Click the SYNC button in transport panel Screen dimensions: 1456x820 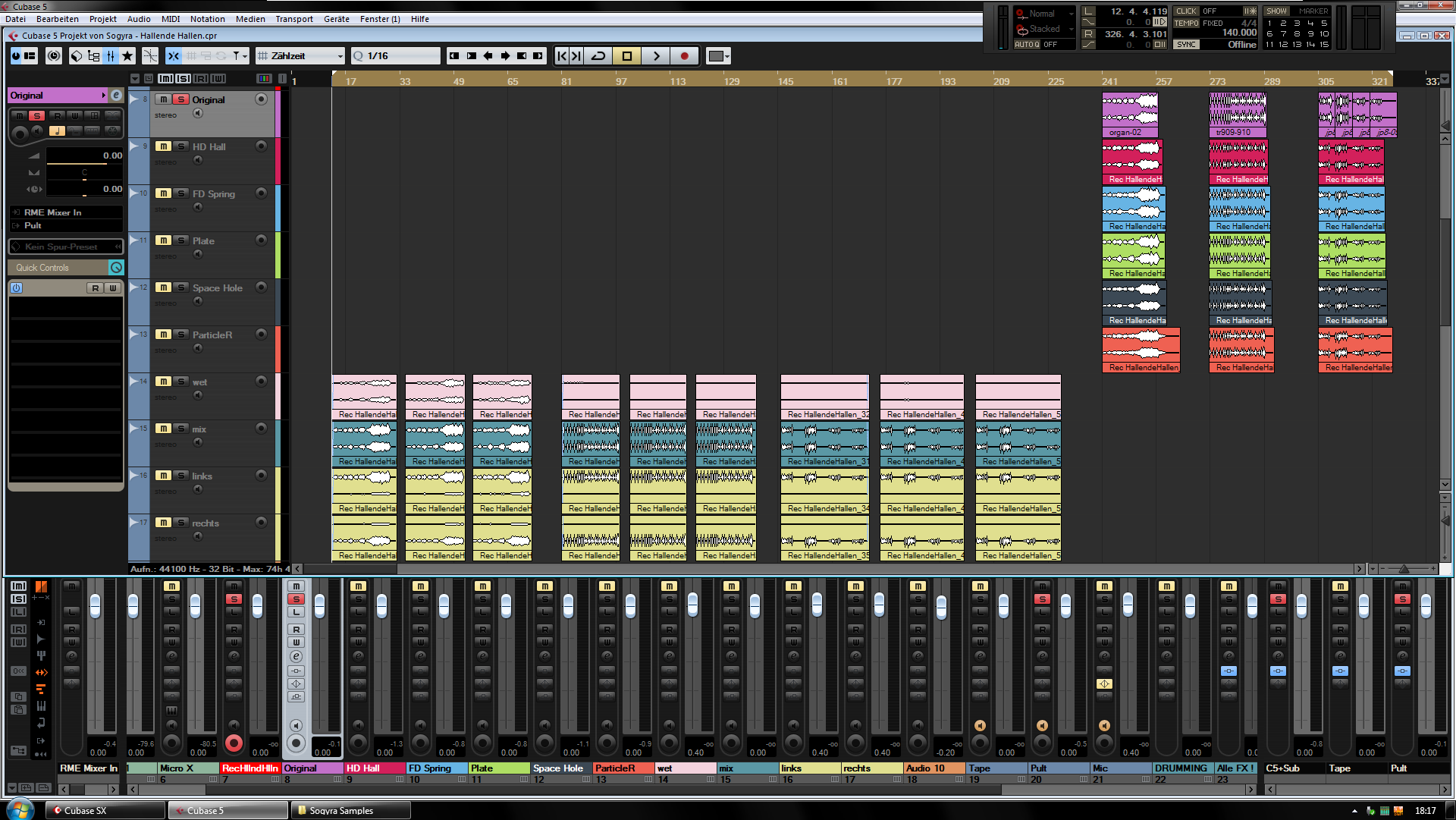1186,44
